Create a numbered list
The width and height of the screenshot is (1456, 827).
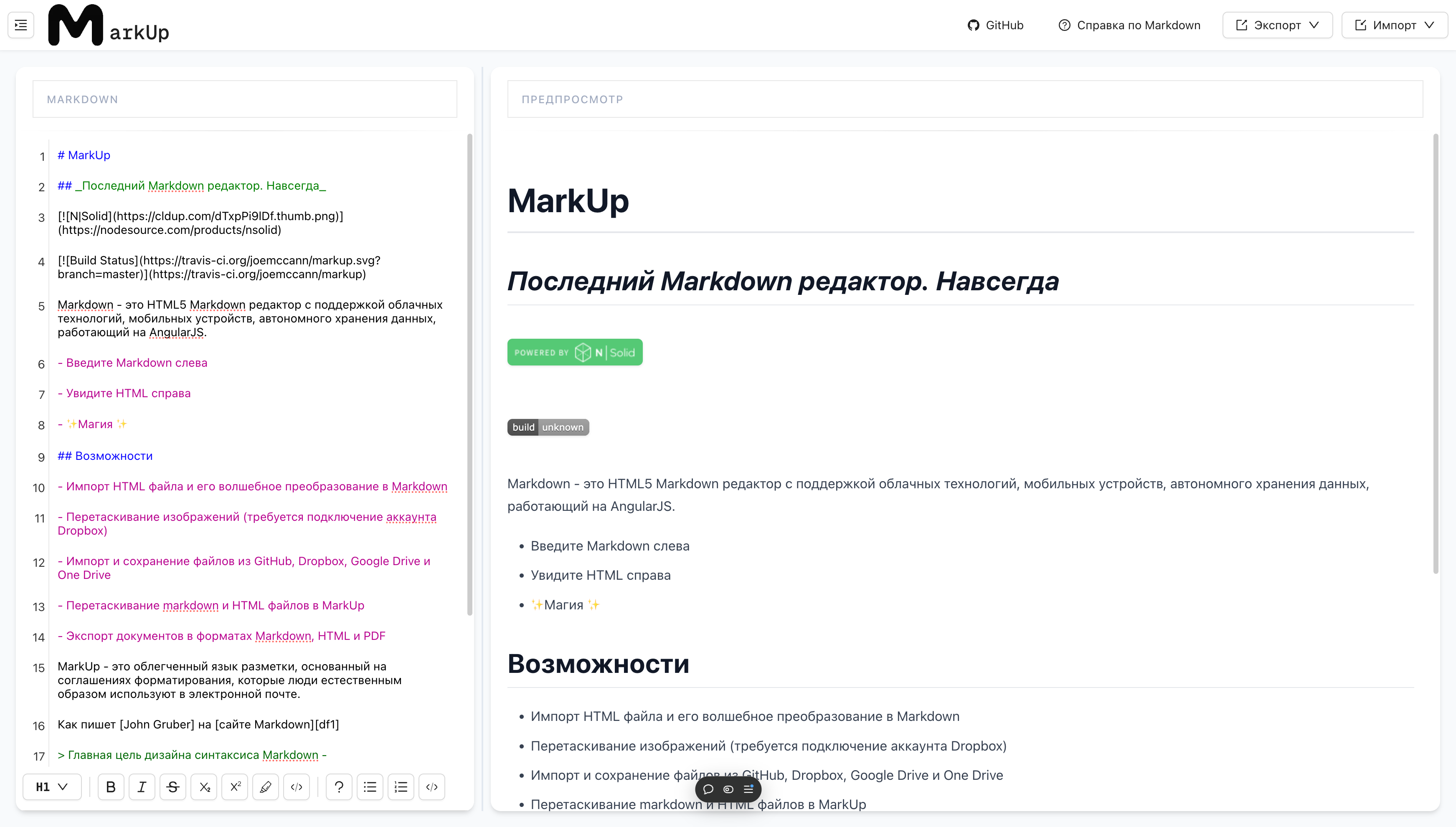click(x=401, y=786)
